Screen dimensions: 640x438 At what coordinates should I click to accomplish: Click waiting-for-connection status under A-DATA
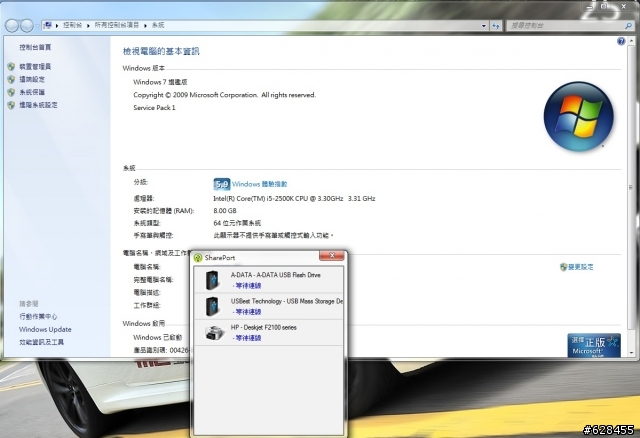247,286
